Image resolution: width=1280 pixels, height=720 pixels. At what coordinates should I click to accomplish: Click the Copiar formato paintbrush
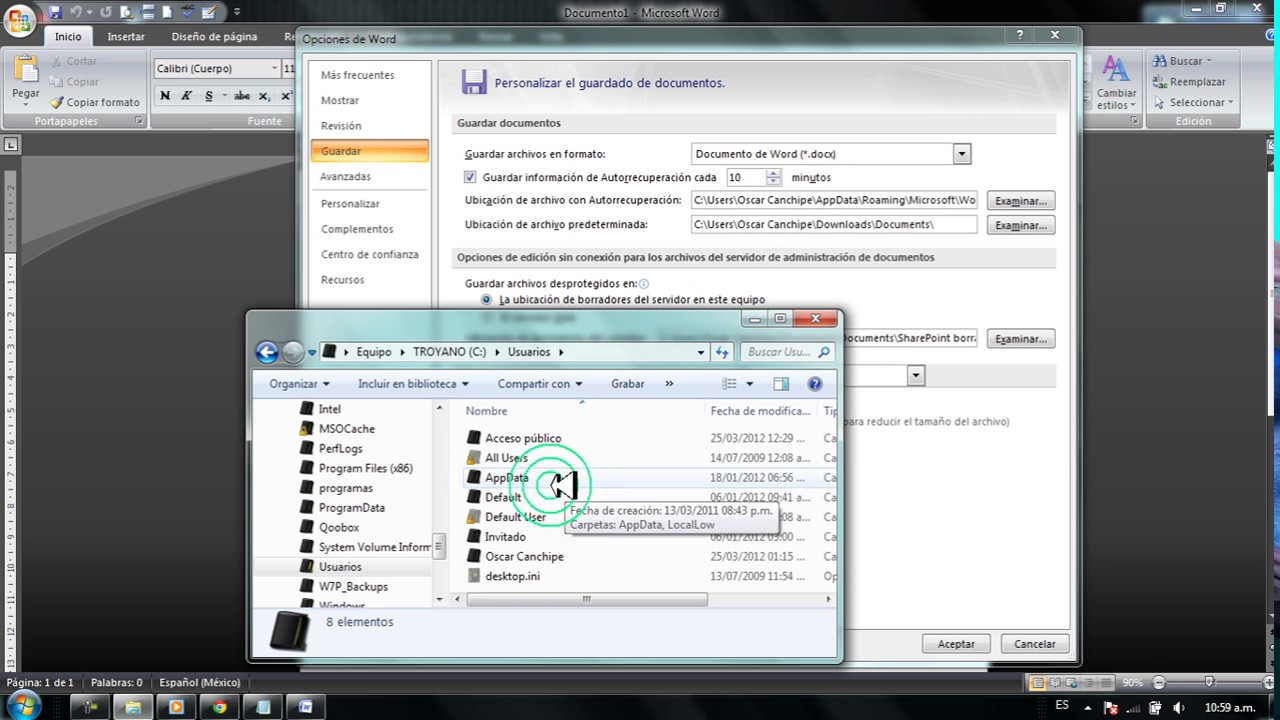(96, 102)
